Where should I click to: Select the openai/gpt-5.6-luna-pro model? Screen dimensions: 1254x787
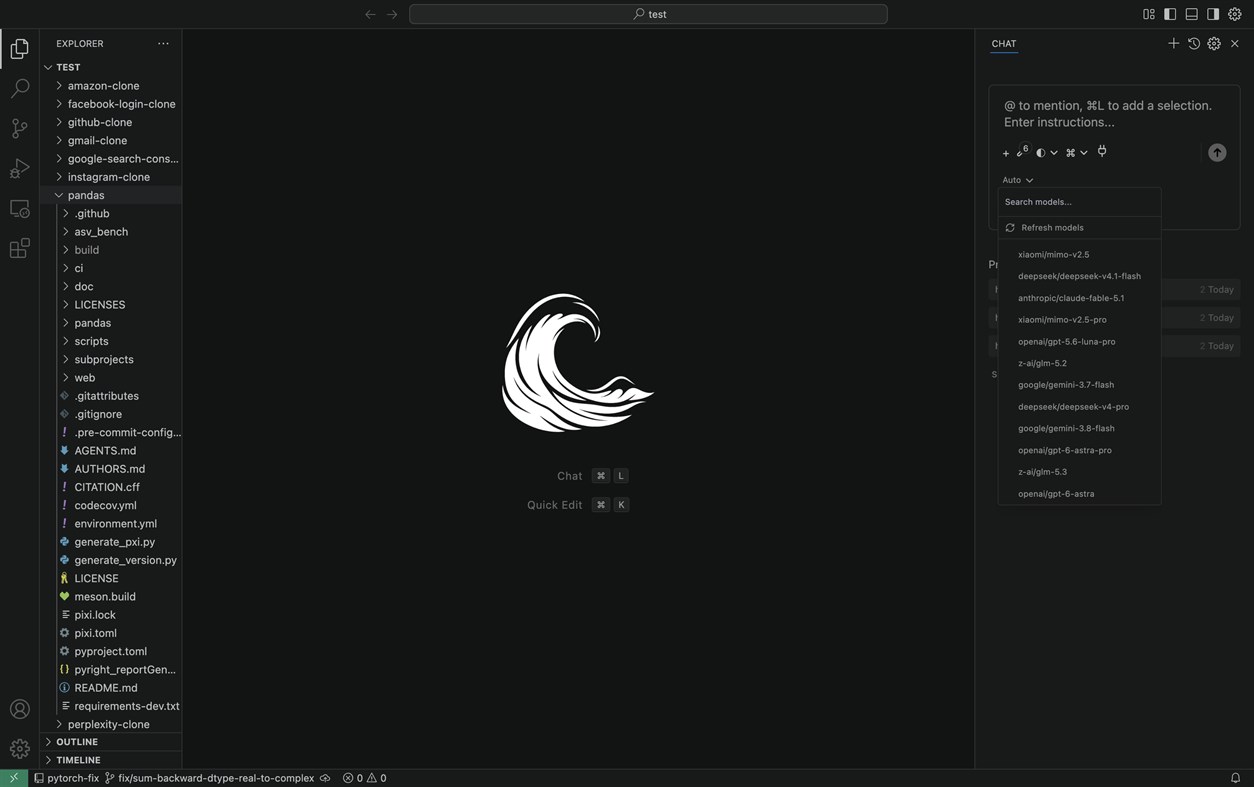point(1079,341)
